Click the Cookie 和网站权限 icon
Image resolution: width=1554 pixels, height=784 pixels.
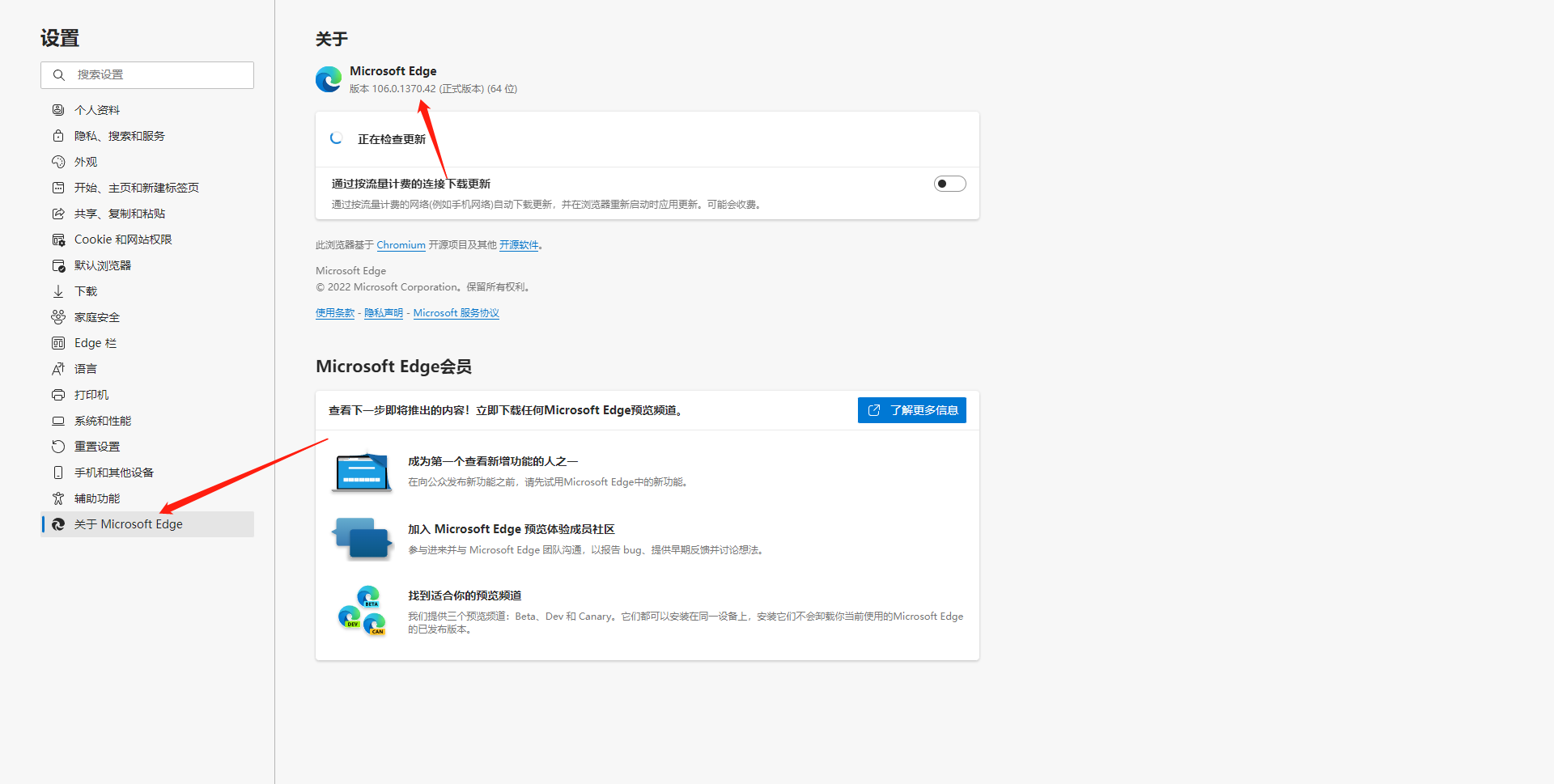tap(58, 239)
